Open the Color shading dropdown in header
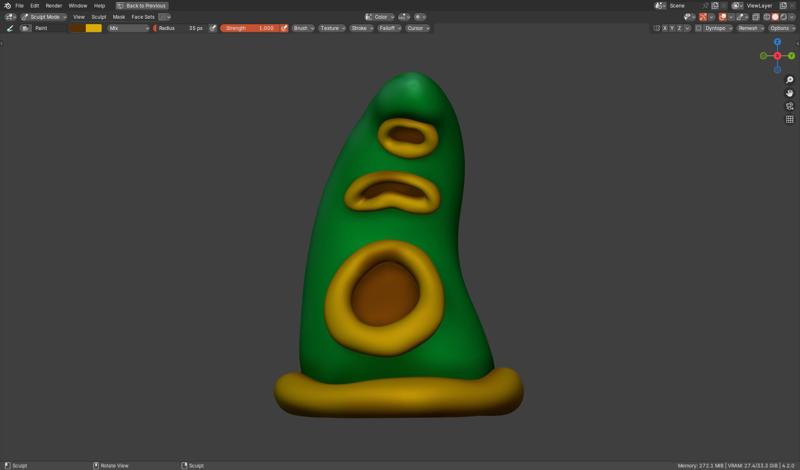This screenshot has width=800, height=470. [379, 17]
